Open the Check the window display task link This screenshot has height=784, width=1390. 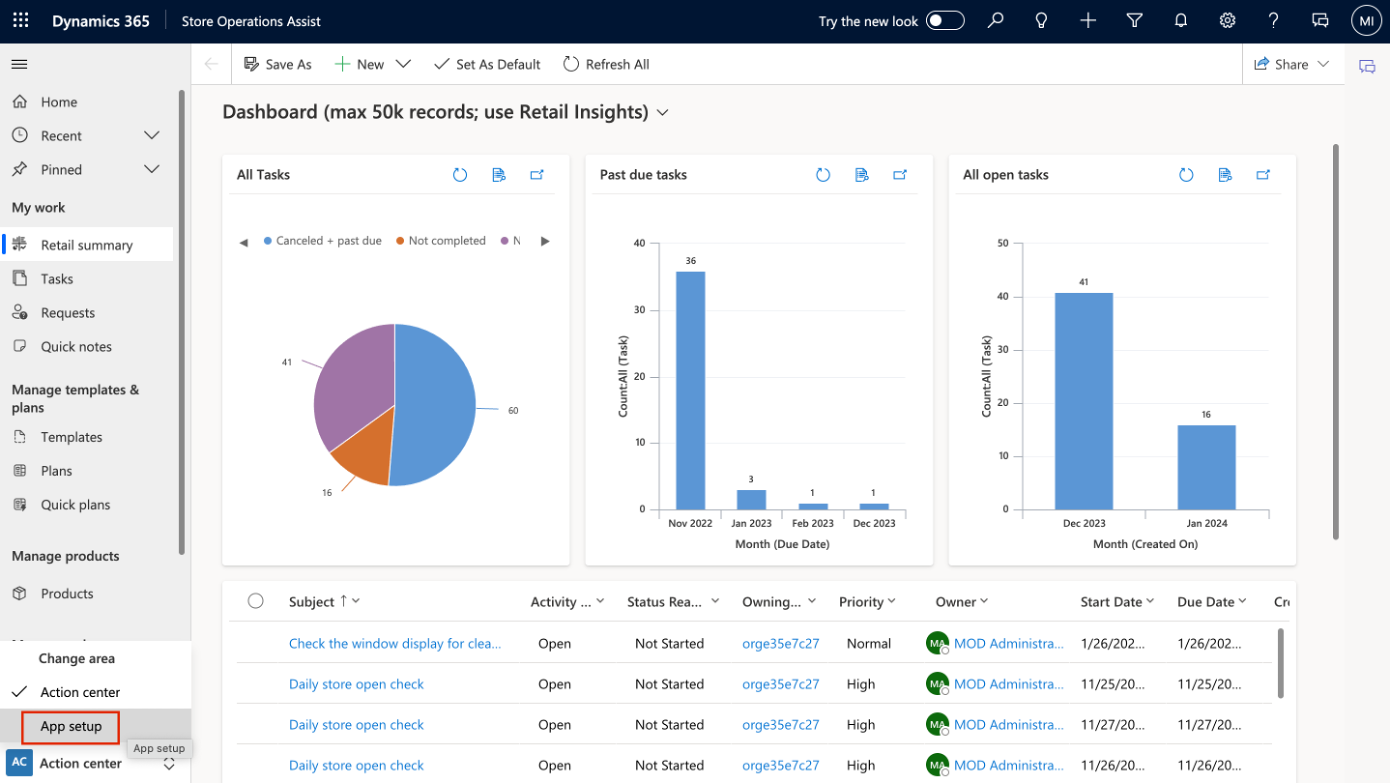click(x=395, y=643)
